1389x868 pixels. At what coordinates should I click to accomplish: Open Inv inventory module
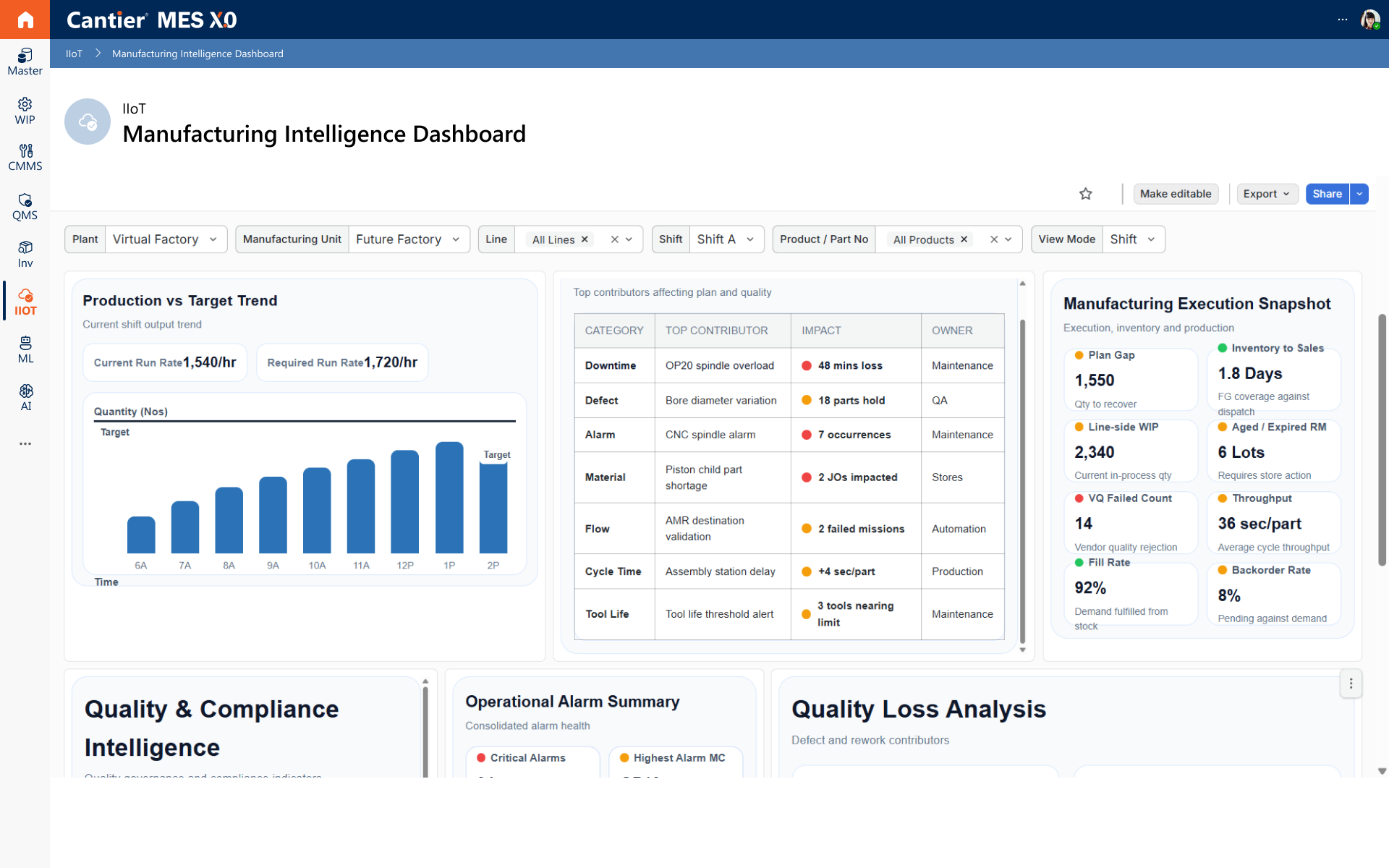coord(25,255)
